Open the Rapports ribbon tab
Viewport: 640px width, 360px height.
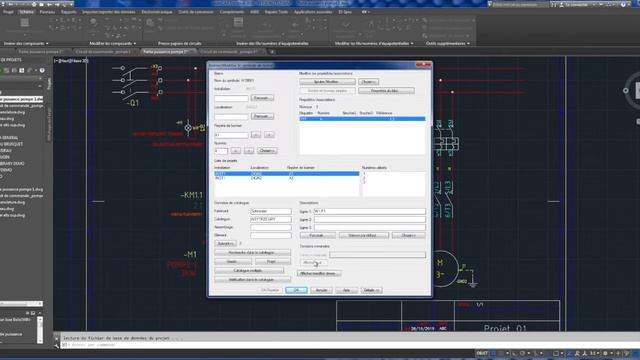point(69,12)
